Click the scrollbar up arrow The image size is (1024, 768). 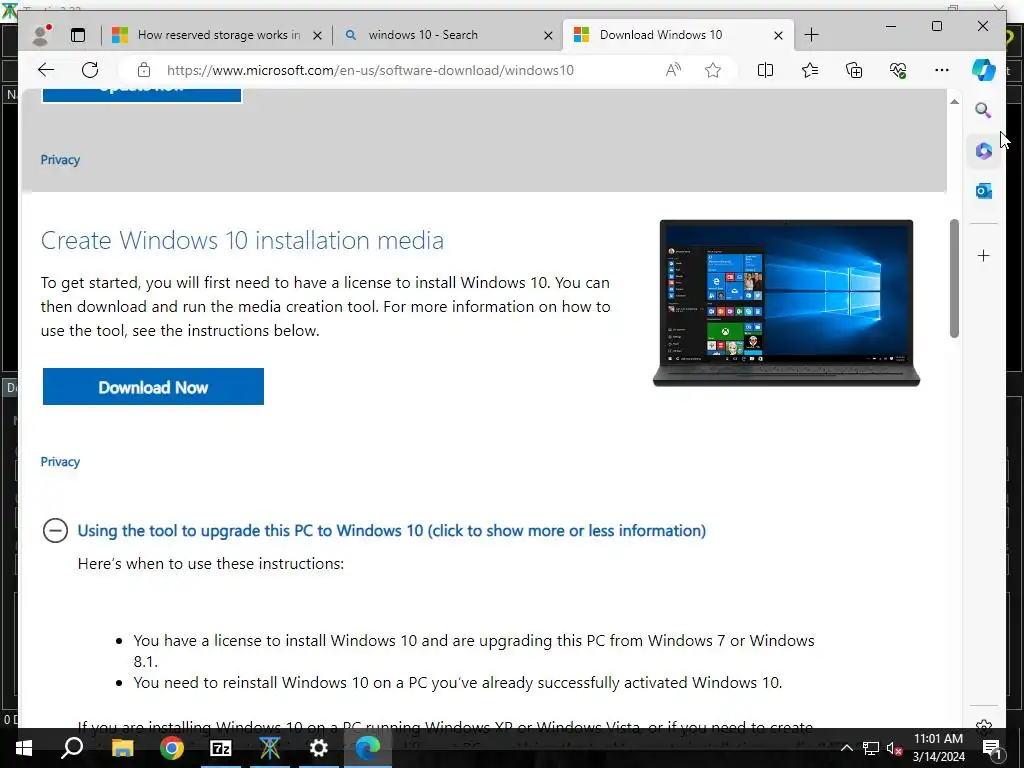click(x=954, y=102)
